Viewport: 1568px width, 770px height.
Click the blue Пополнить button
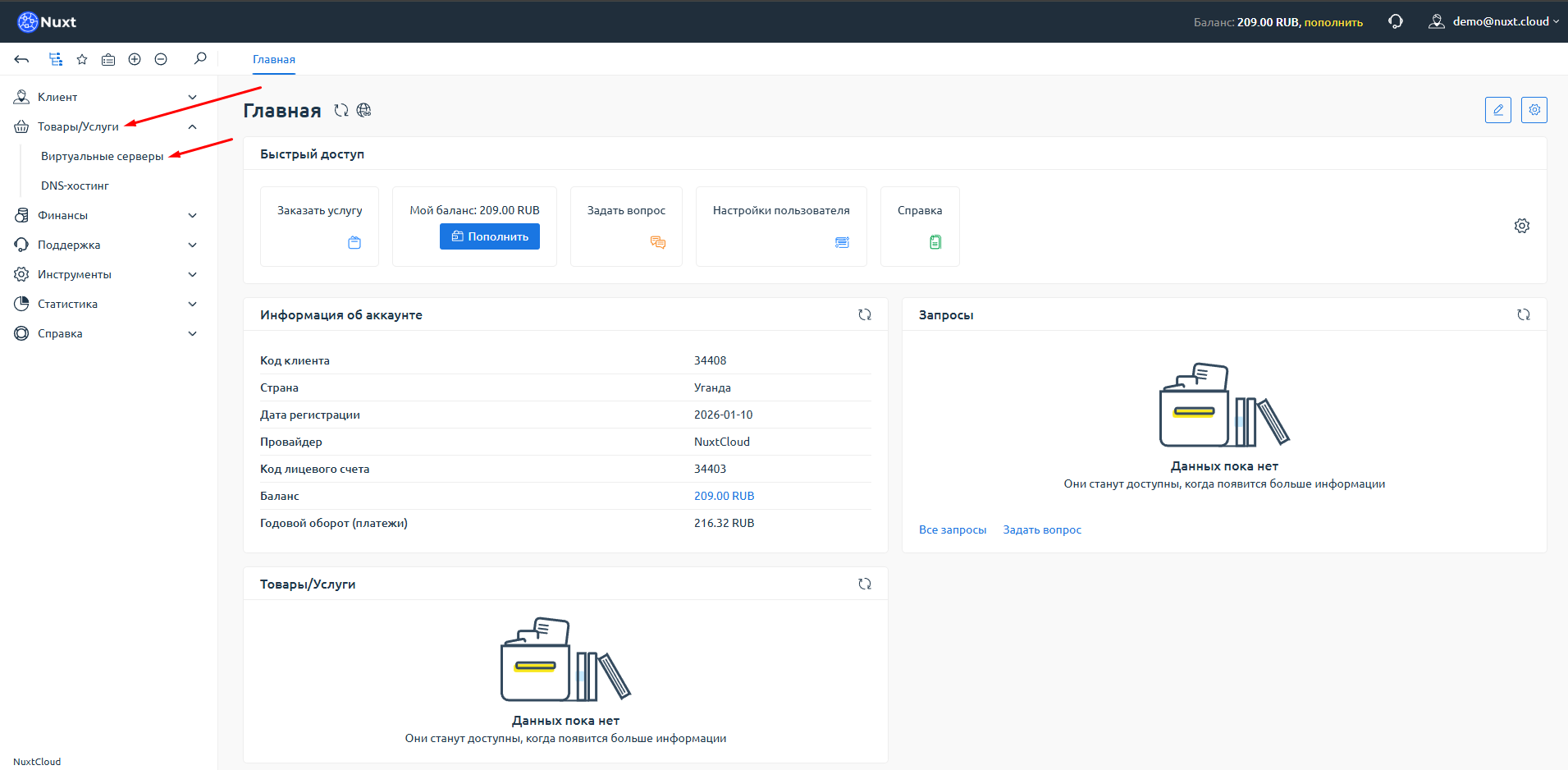(x=489, y=236)
